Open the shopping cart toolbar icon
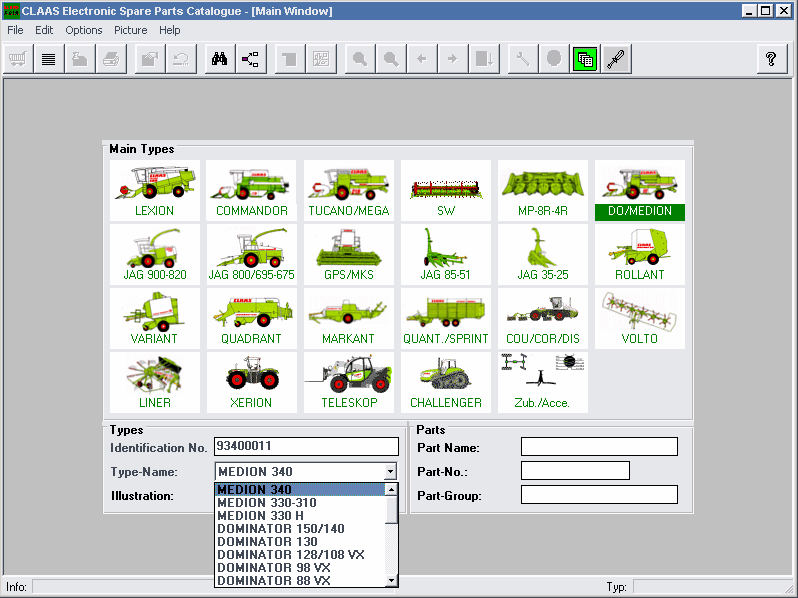 [x=18, y=59]
